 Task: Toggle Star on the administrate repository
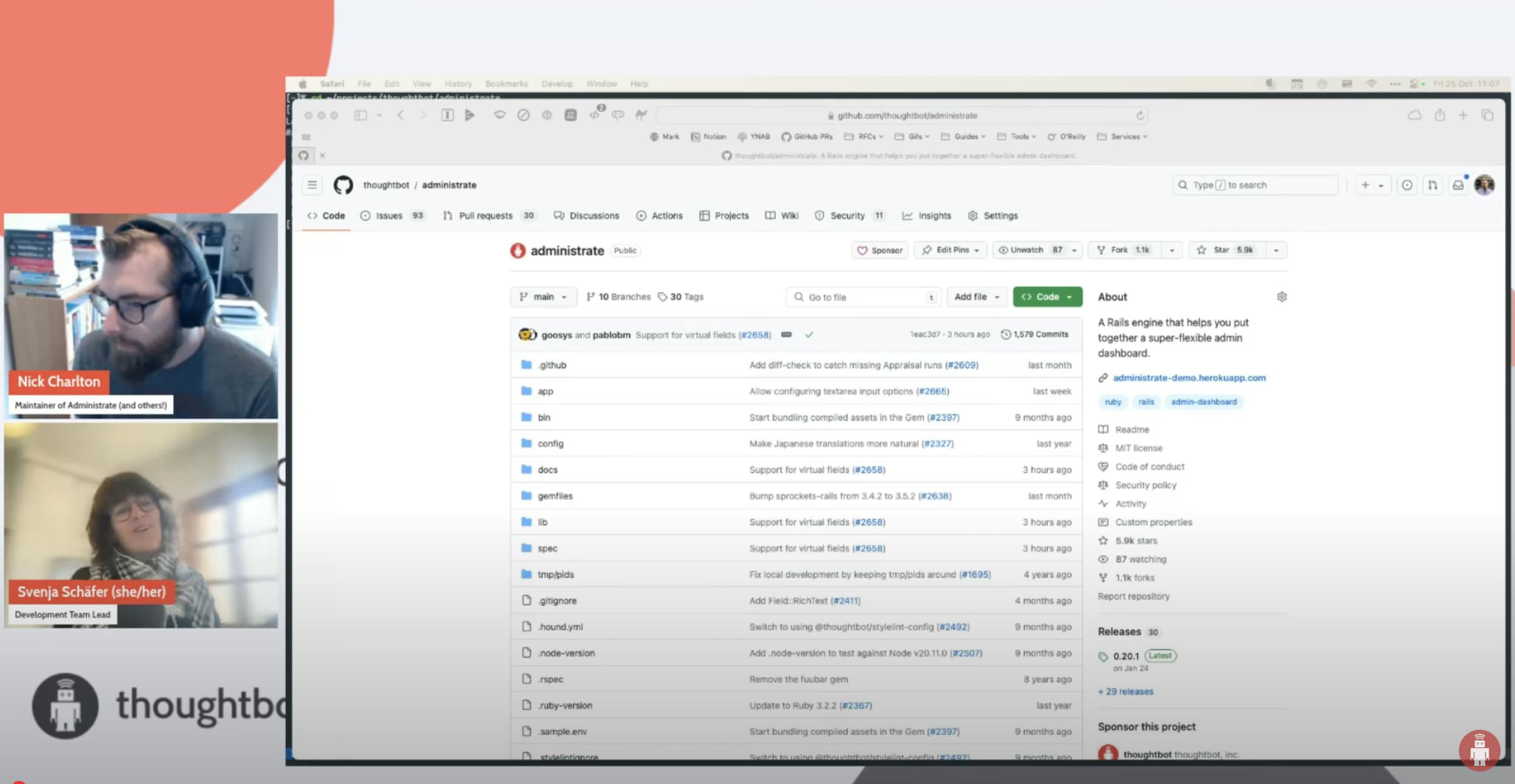pos(1227,250)
